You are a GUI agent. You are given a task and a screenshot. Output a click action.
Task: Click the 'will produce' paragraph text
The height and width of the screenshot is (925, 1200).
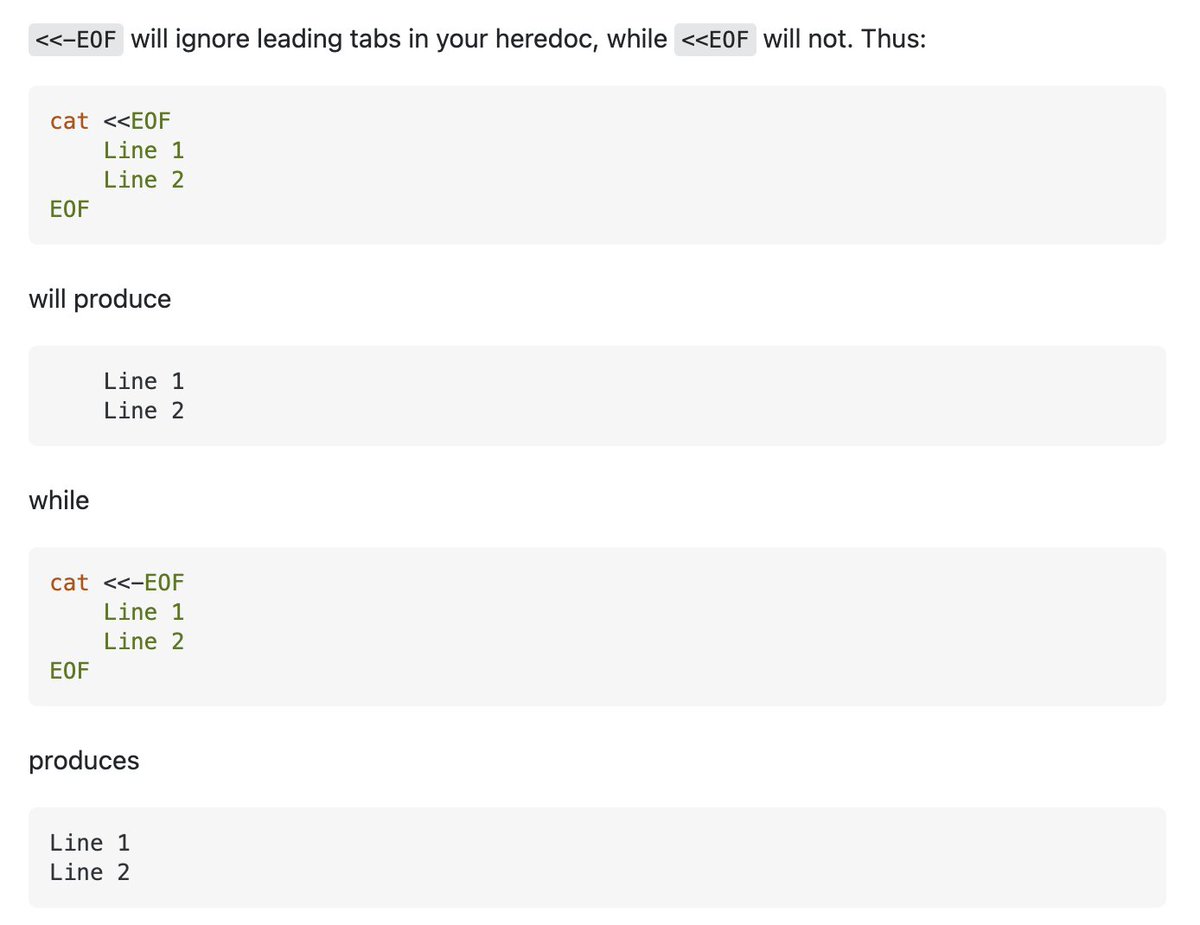click(x=100, y=299)
